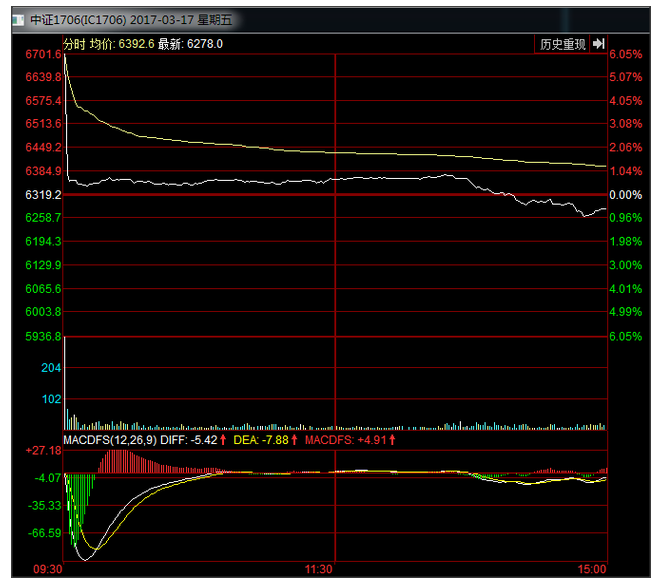Click the 6065.6 price axis label
This screenshot has width=657, height=587.
coord(43,289)
